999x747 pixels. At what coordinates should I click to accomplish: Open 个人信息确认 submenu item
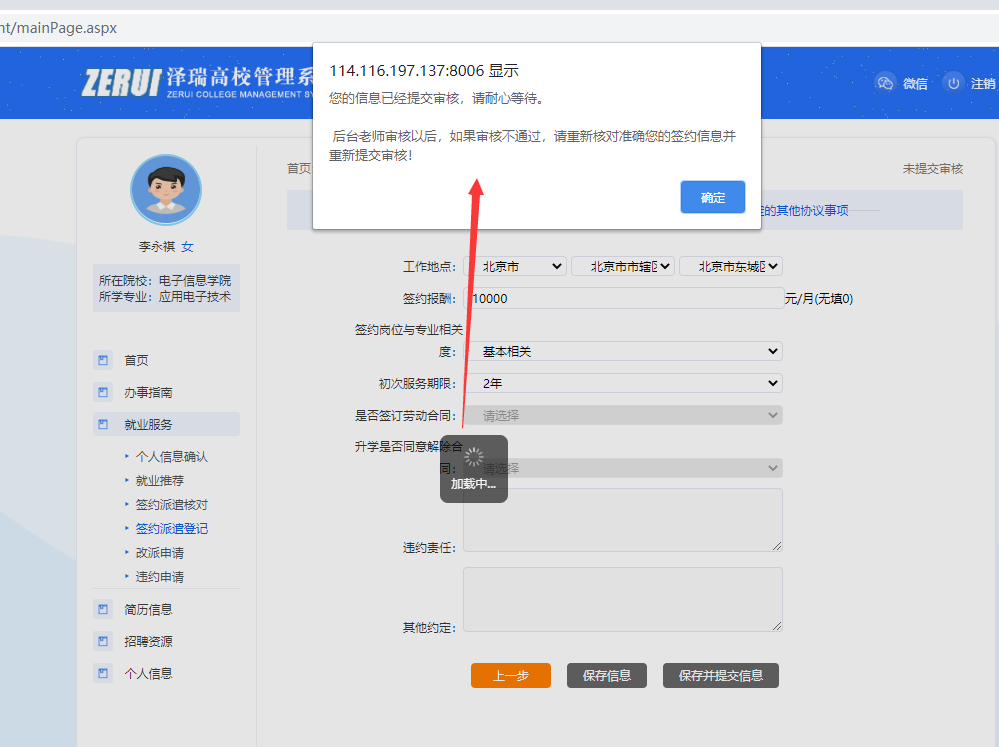[x=172, y=456]
